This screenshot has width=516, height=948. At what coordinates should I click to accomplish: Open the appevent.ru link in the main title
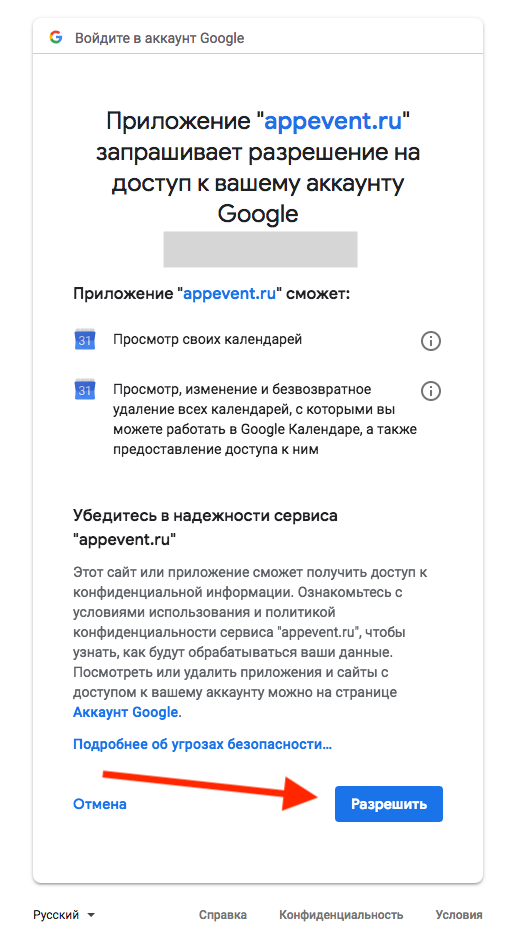(x=333, y=121)
